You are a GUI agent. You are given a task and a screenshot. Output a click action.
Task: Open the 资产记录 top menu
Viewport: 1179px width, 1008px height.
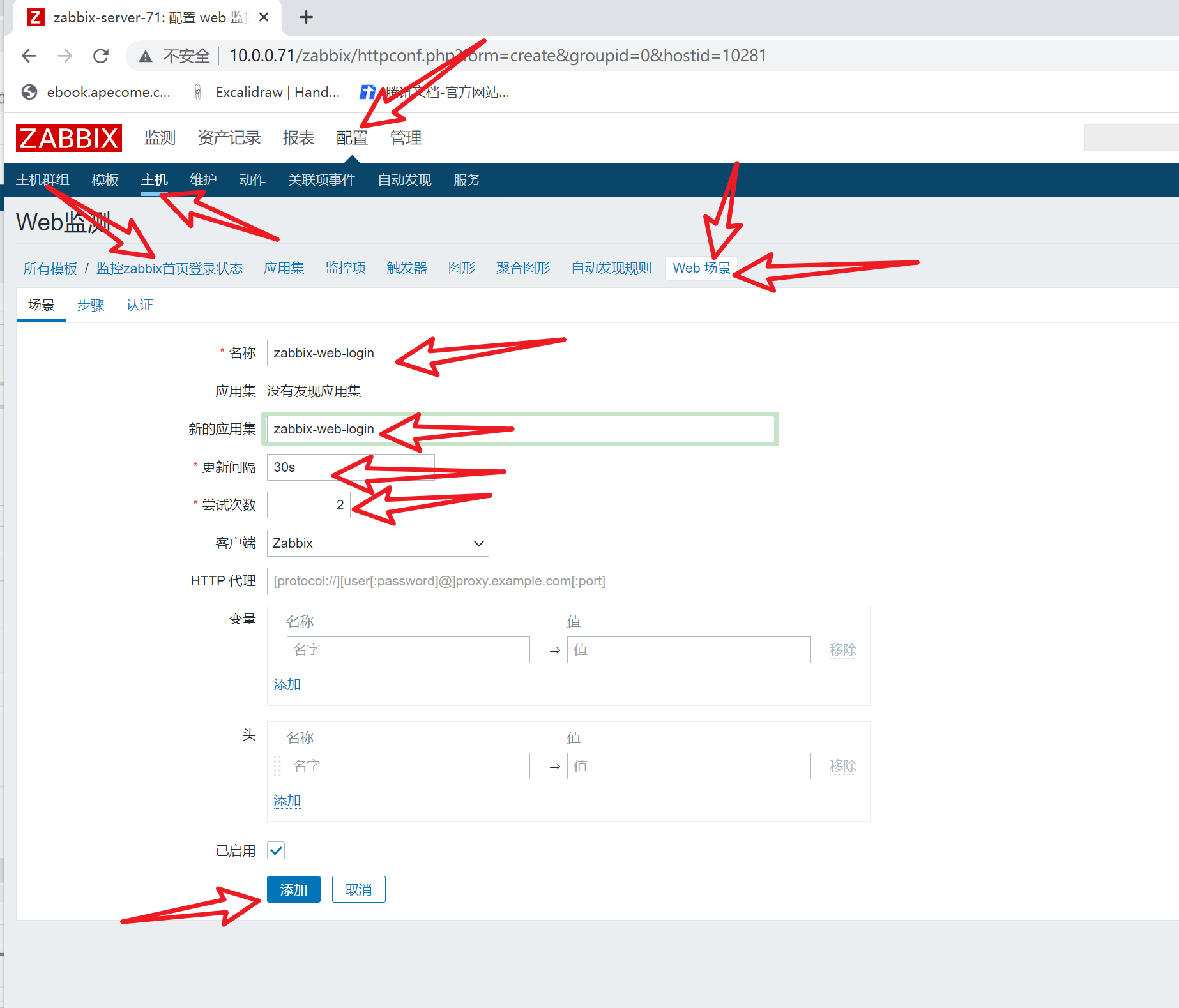point(229,138)
